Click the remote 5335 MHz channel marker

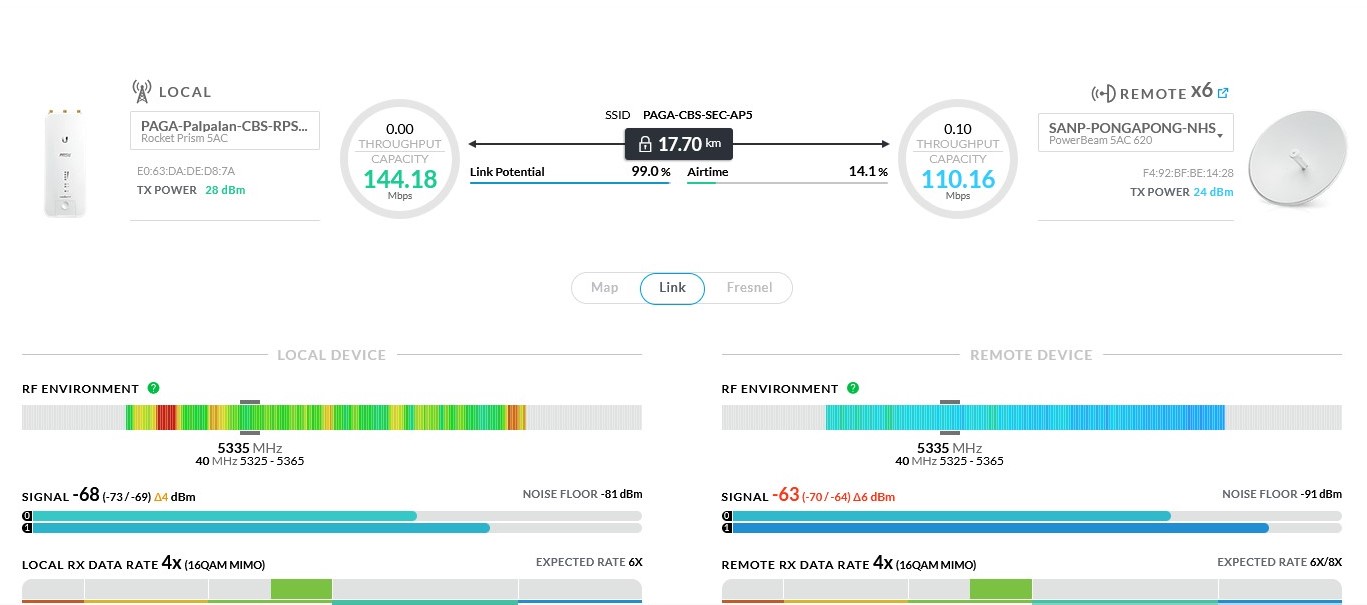pos(949,402)
